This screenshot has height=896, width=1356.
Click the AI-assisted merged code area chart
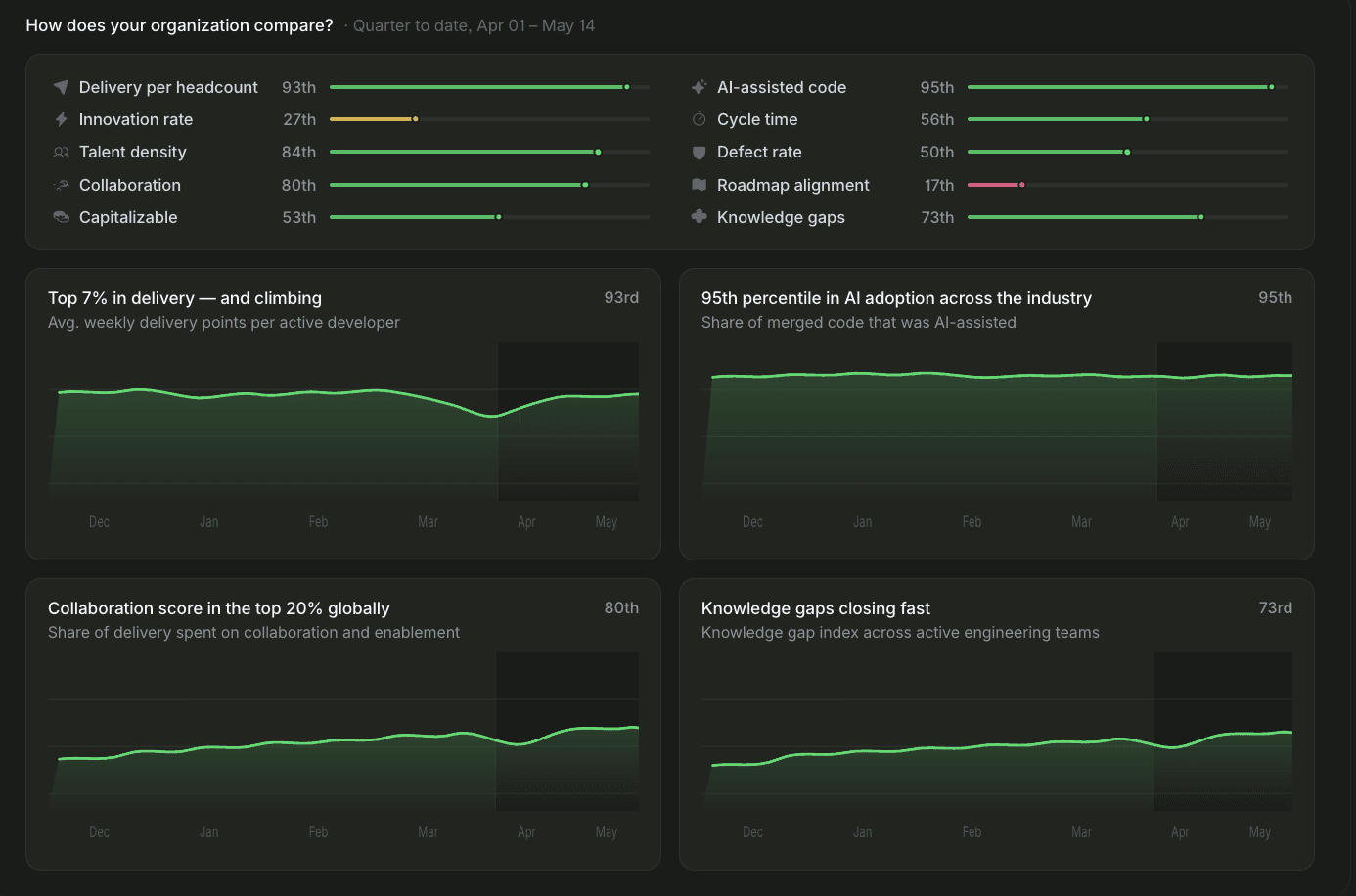click(997, 422)
